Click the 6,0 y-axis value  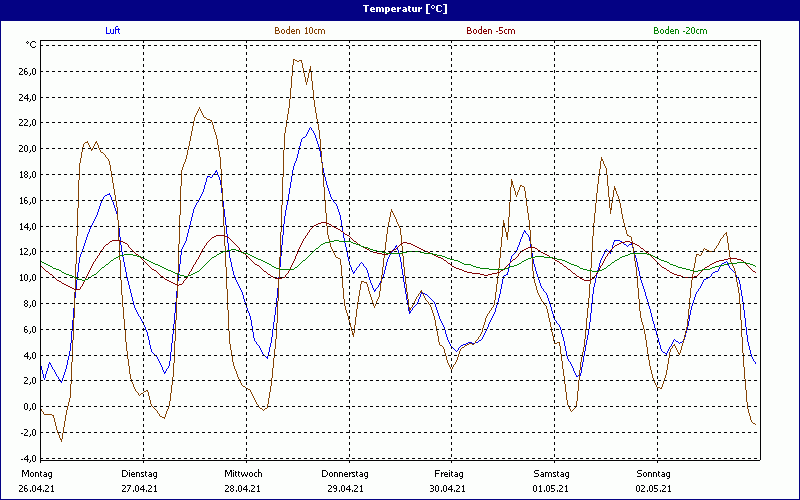29,330
